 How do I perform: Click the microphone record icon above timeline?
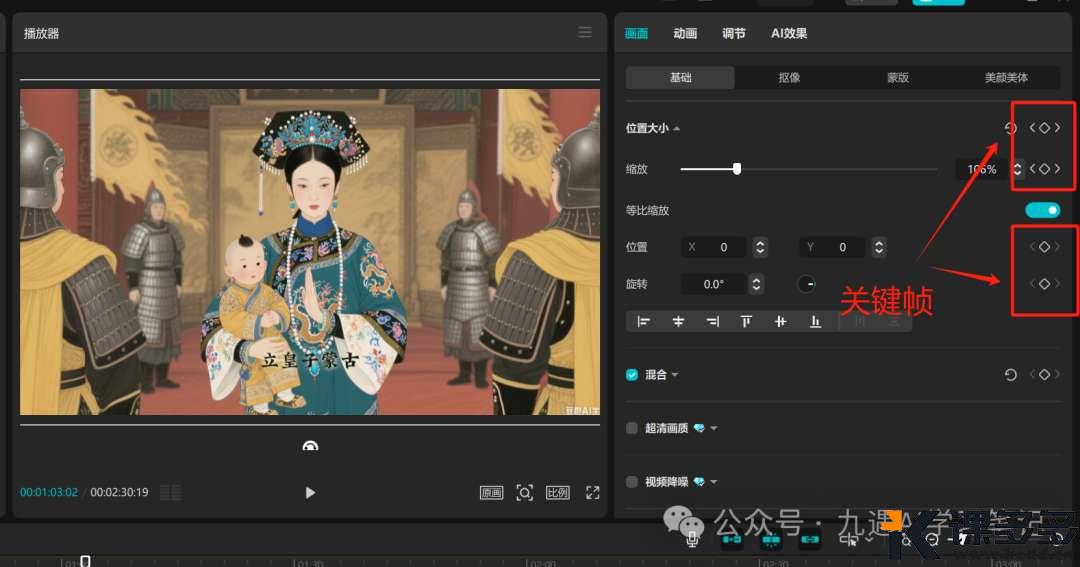tap(692, 540)
